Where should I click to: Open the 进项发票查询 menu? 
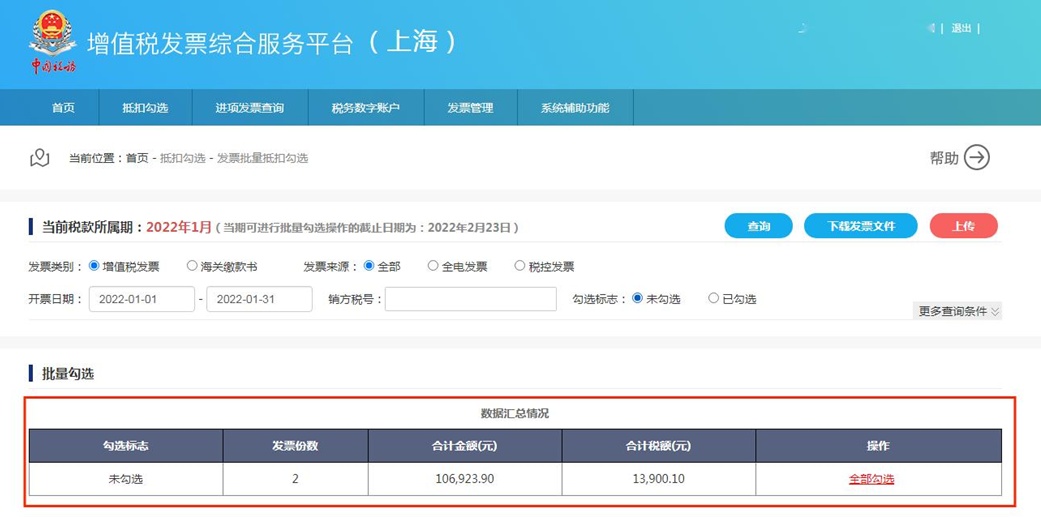250,108
